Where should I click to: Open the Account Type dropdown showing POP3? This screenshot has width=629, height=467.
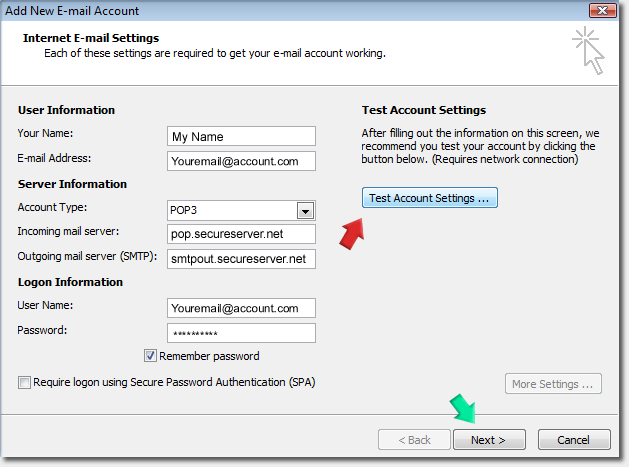306,211
